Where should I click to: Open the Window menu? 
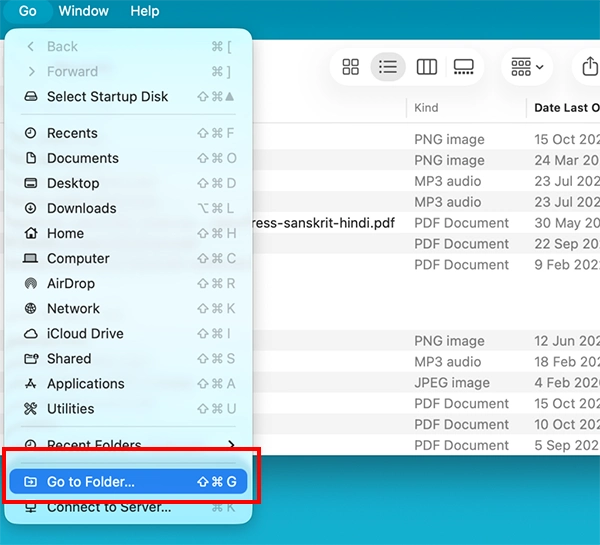83,11
